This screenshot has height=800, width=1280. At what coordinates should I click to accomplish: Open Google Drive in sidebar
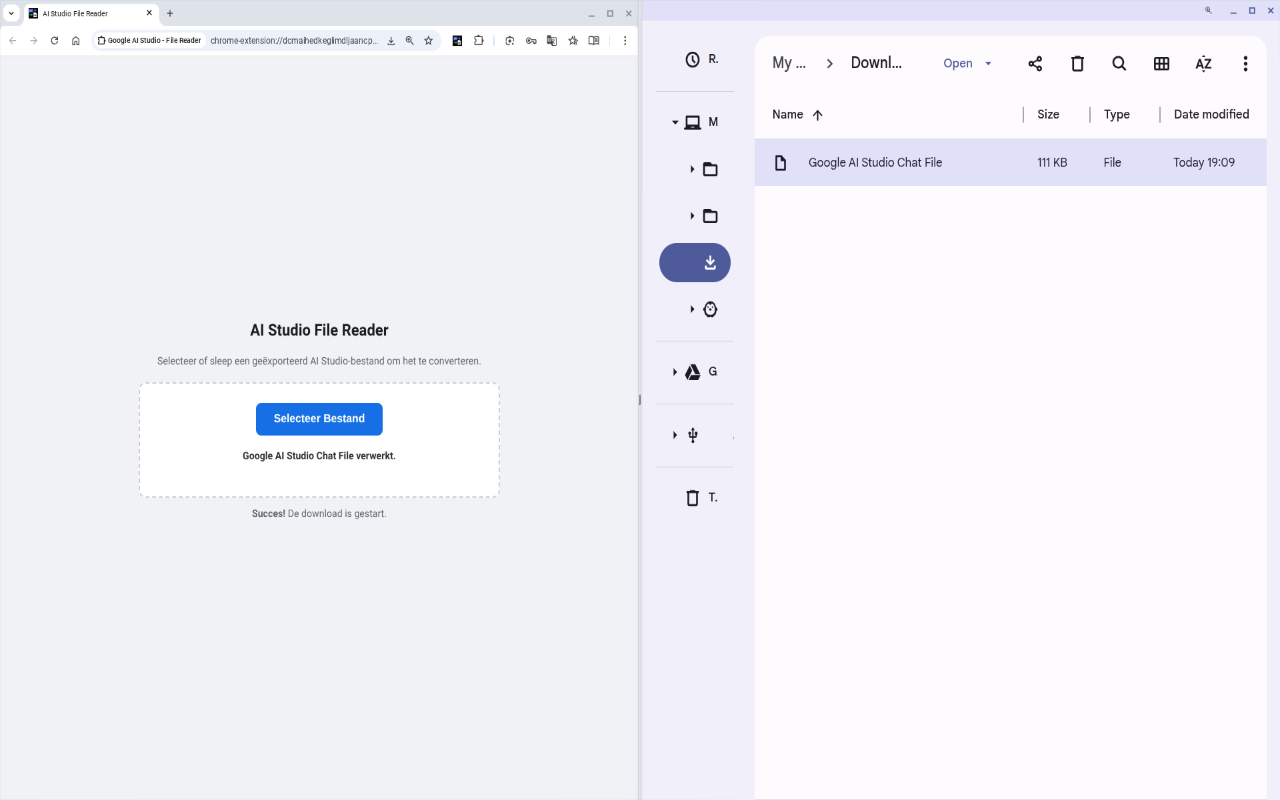(692, 372)
